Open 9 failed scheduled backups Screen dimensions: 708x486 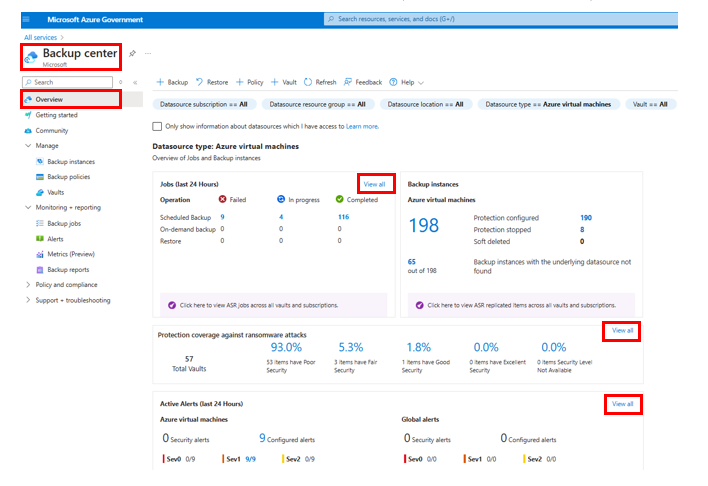pos(222,217)
